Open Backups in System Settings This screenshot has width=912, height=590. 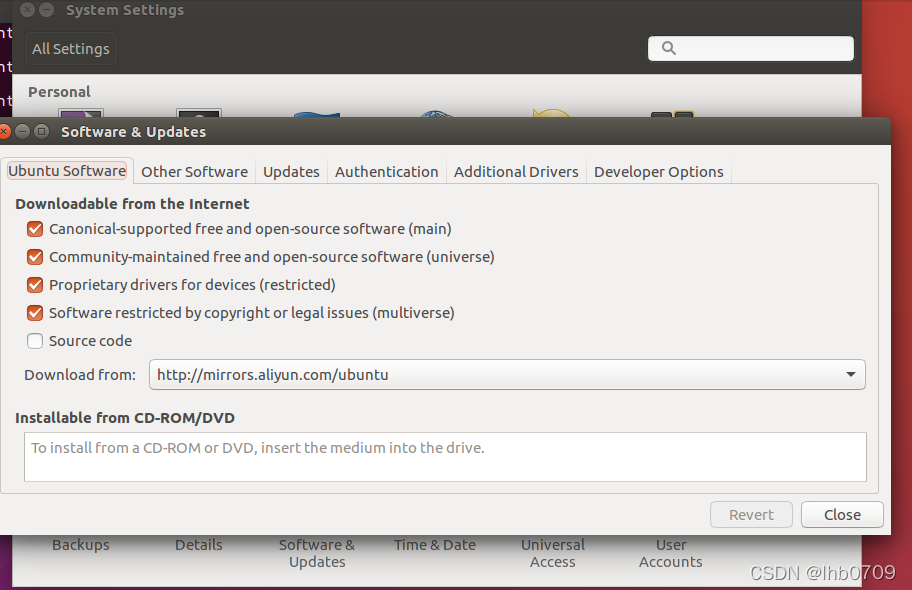(81, 545)
